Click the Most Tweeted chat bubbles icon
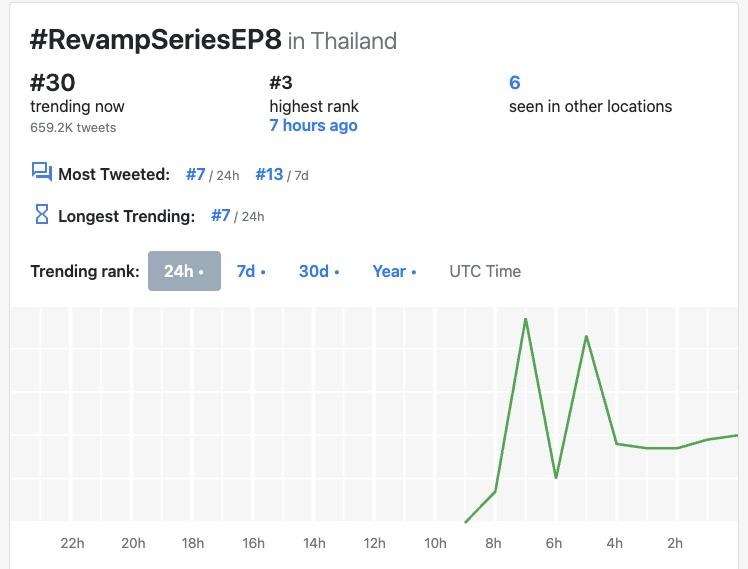 point(41,173)
